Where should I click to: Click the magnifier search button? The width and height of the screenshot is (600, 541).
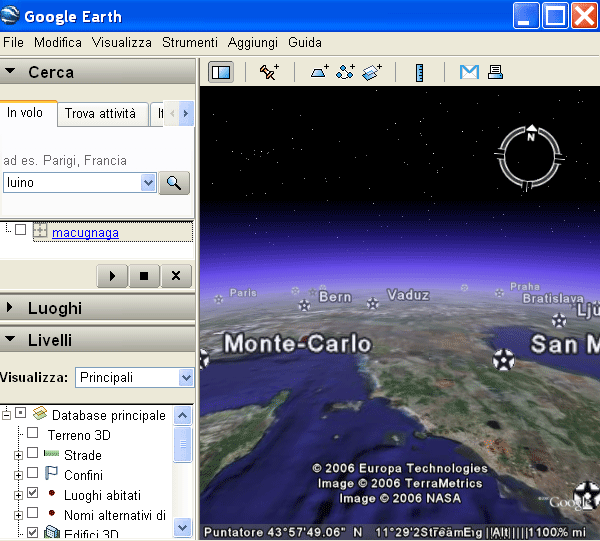pyautogui.click(x=174, y=183)
